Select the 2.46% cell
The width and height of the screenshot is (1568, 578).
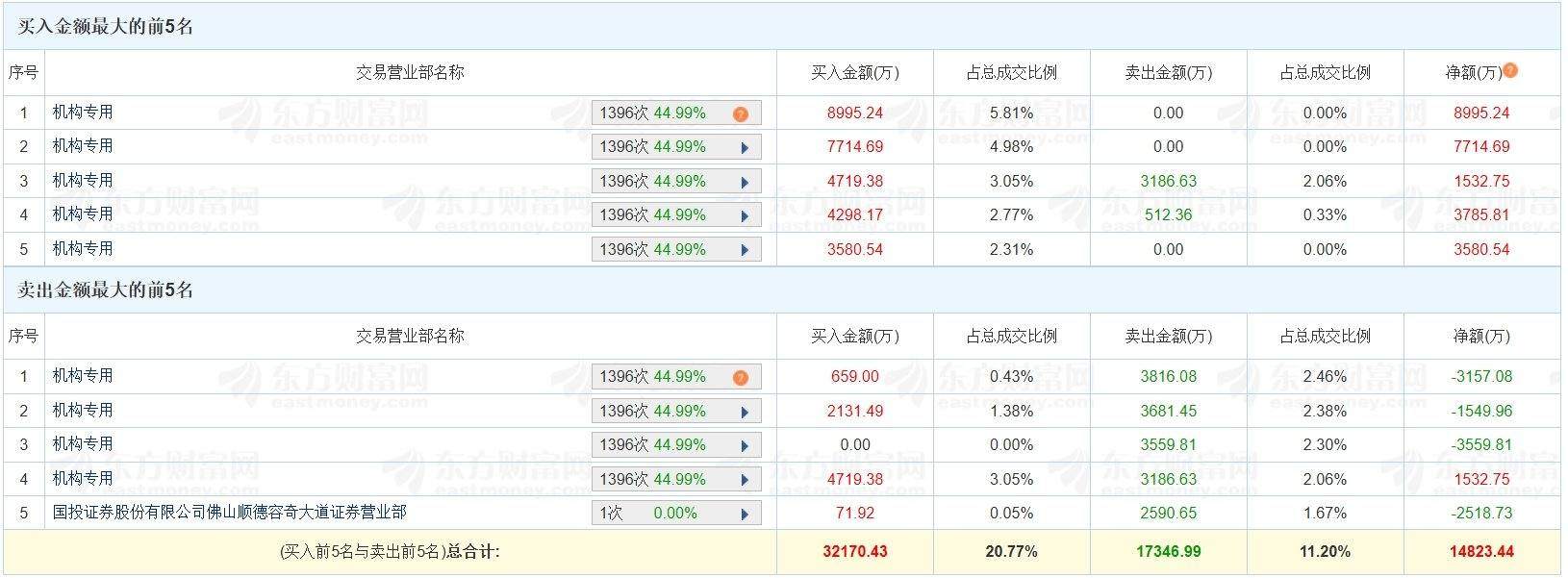coord(1326,376)
